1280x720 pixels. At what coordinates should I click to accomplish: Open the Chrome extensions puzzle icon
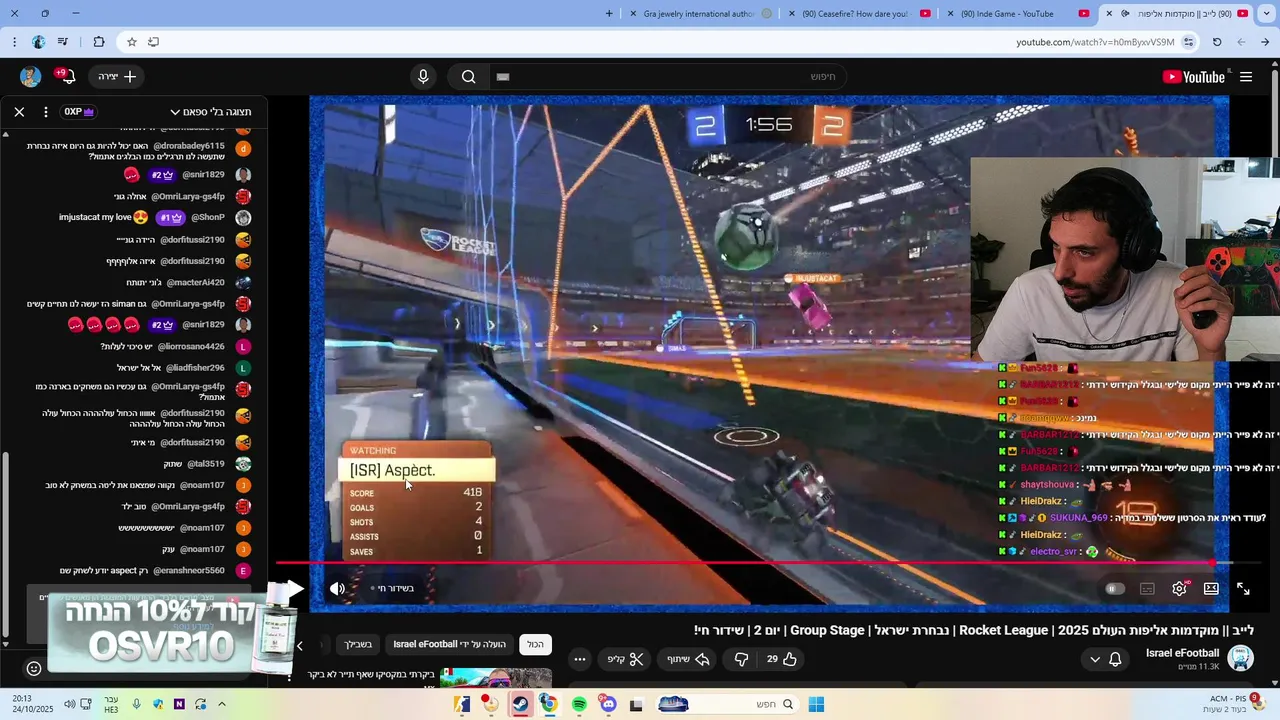point(98,42)
